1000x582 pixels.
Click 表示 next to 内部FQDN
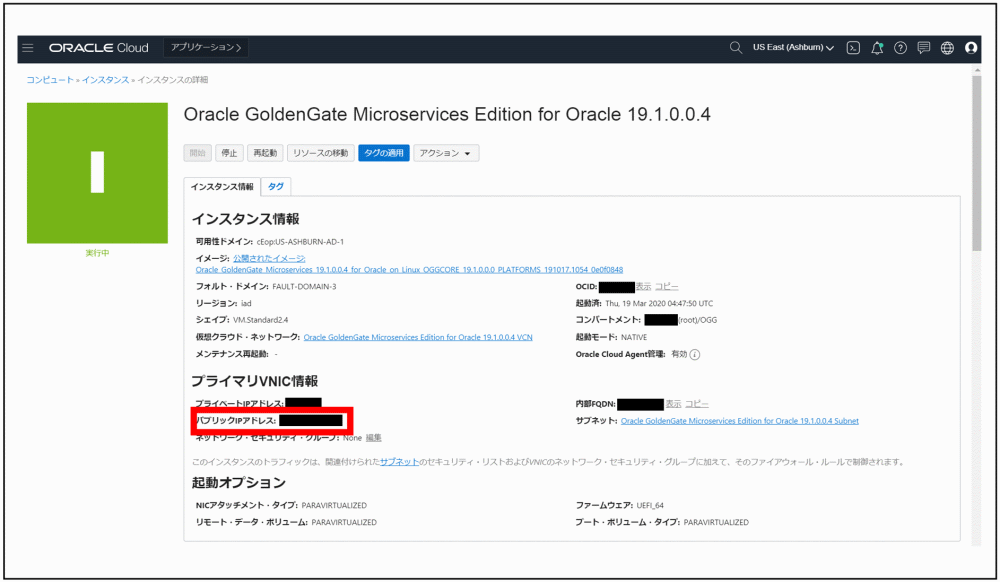[673, 404]
